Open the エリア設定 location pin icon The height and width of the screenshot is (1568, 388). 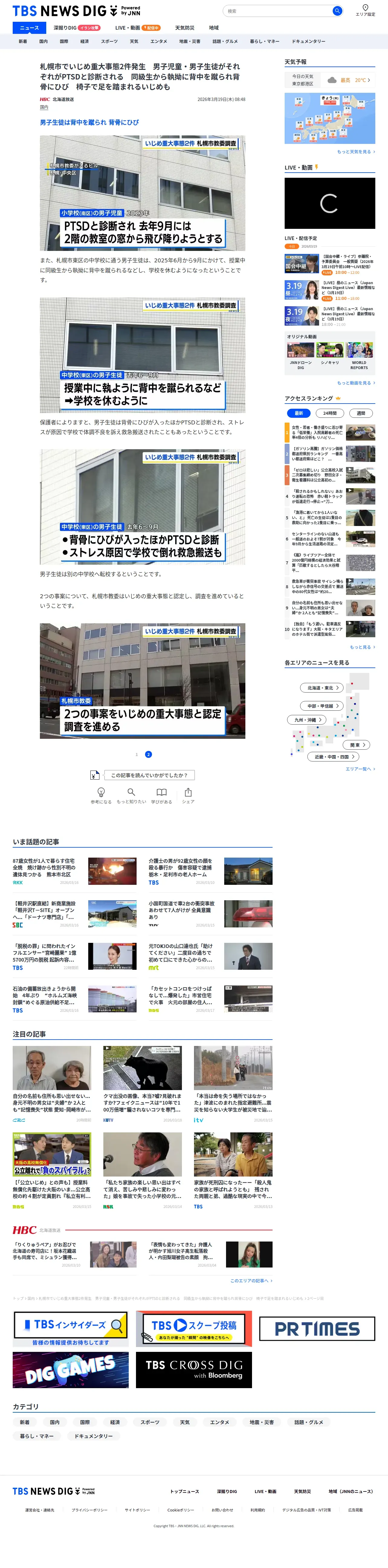click(x=365, y=8)
